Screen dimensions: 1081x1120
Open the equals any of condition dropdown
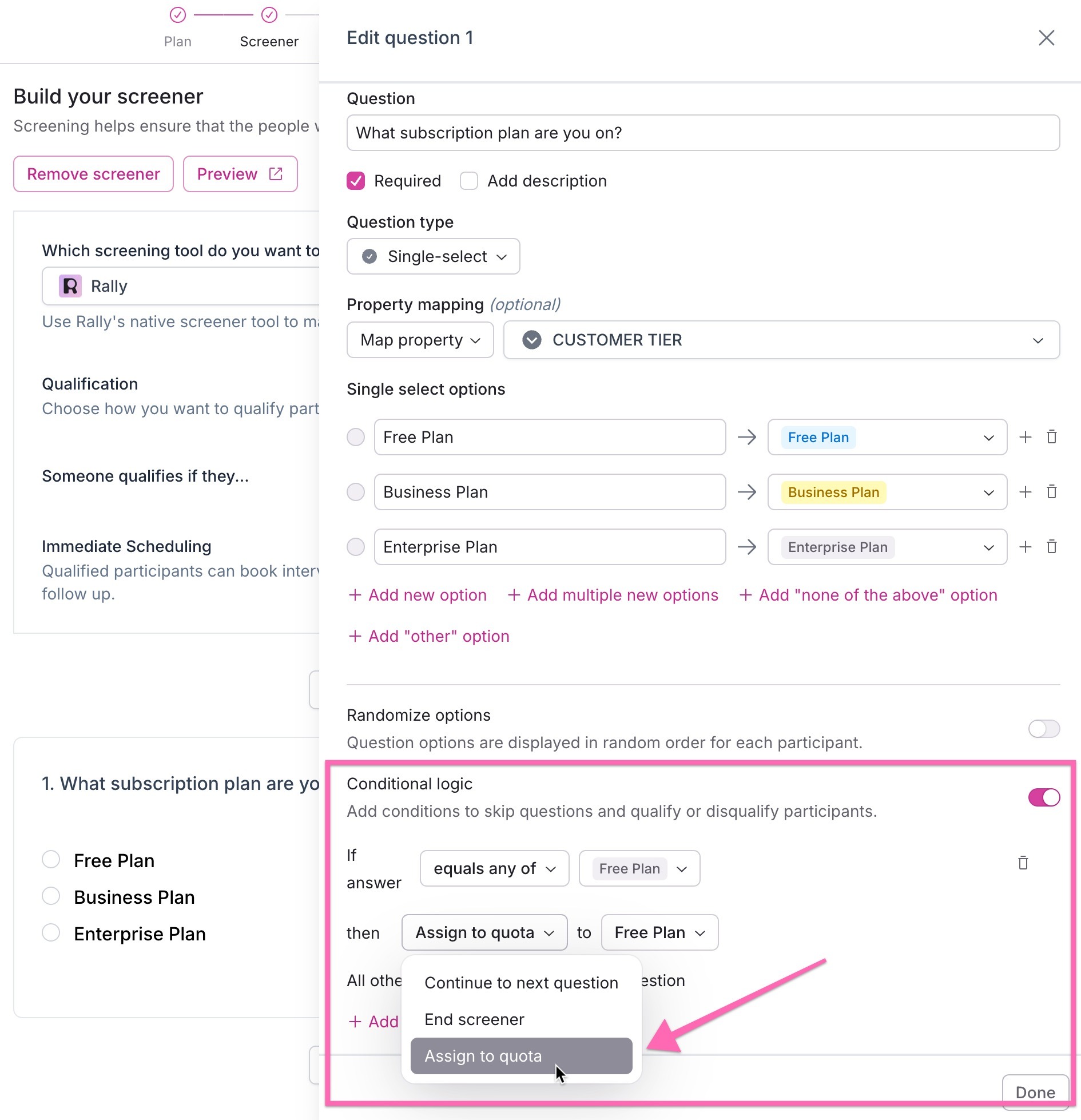(494, 868)
